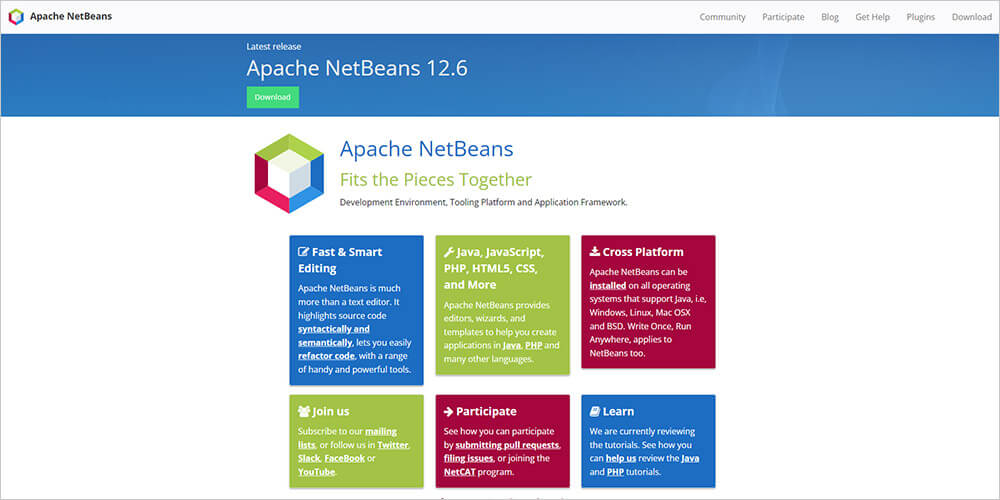Image resolution: width=1000 pixels, height=500 pixels.
Task: Click the 'Learn' card heading
Action: pos(619,411)
